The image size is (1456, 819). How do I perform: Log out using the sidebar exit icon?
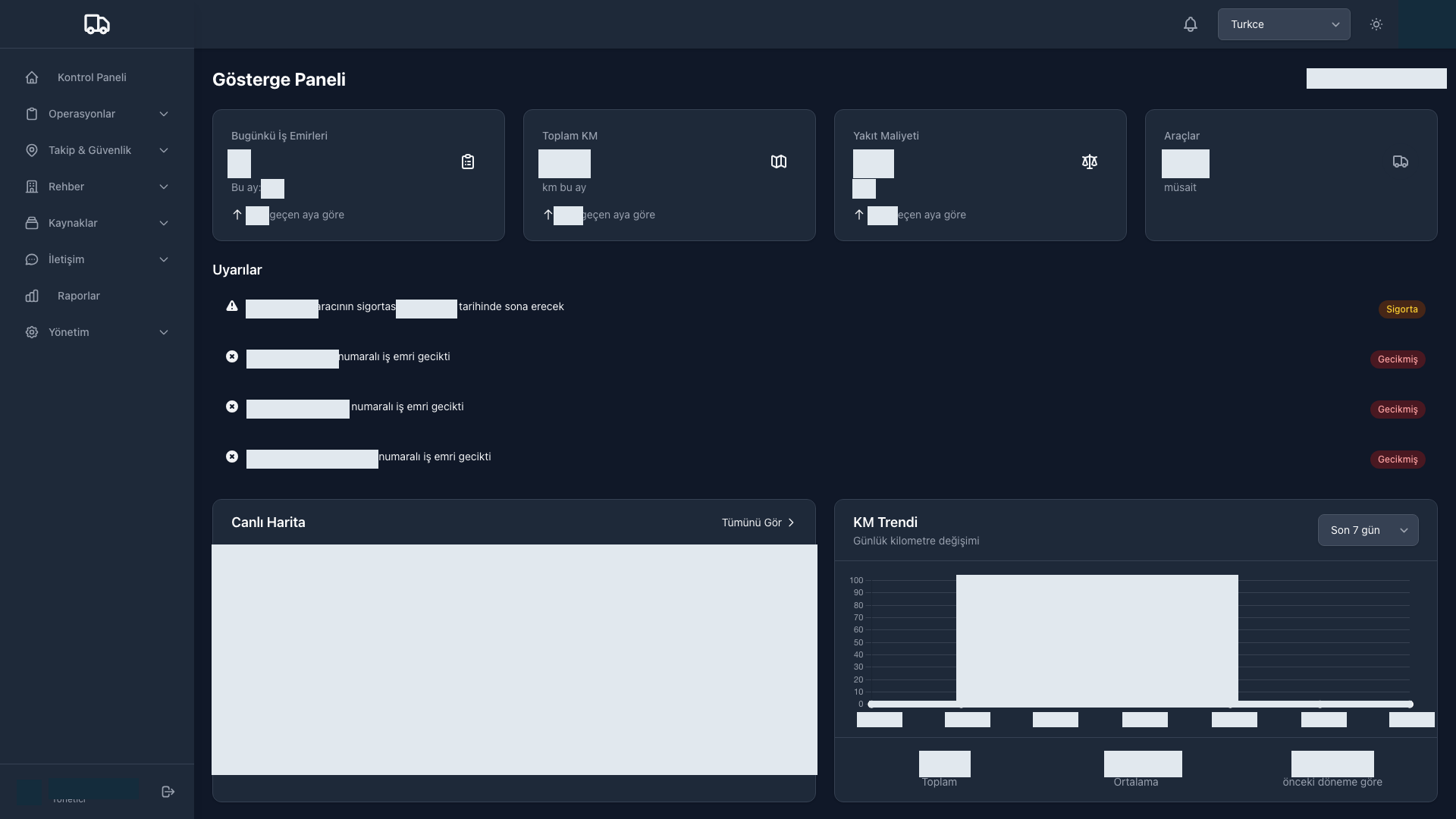click(168, 792)
